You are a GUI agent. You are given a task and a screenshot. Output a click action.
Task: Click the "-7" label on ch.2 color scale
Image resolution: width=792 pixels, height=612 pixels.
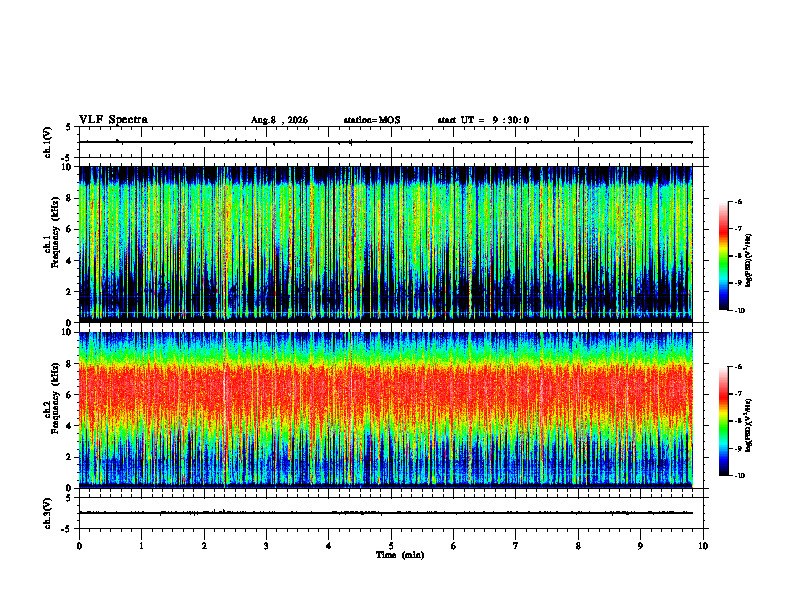[x=738, y=394]
